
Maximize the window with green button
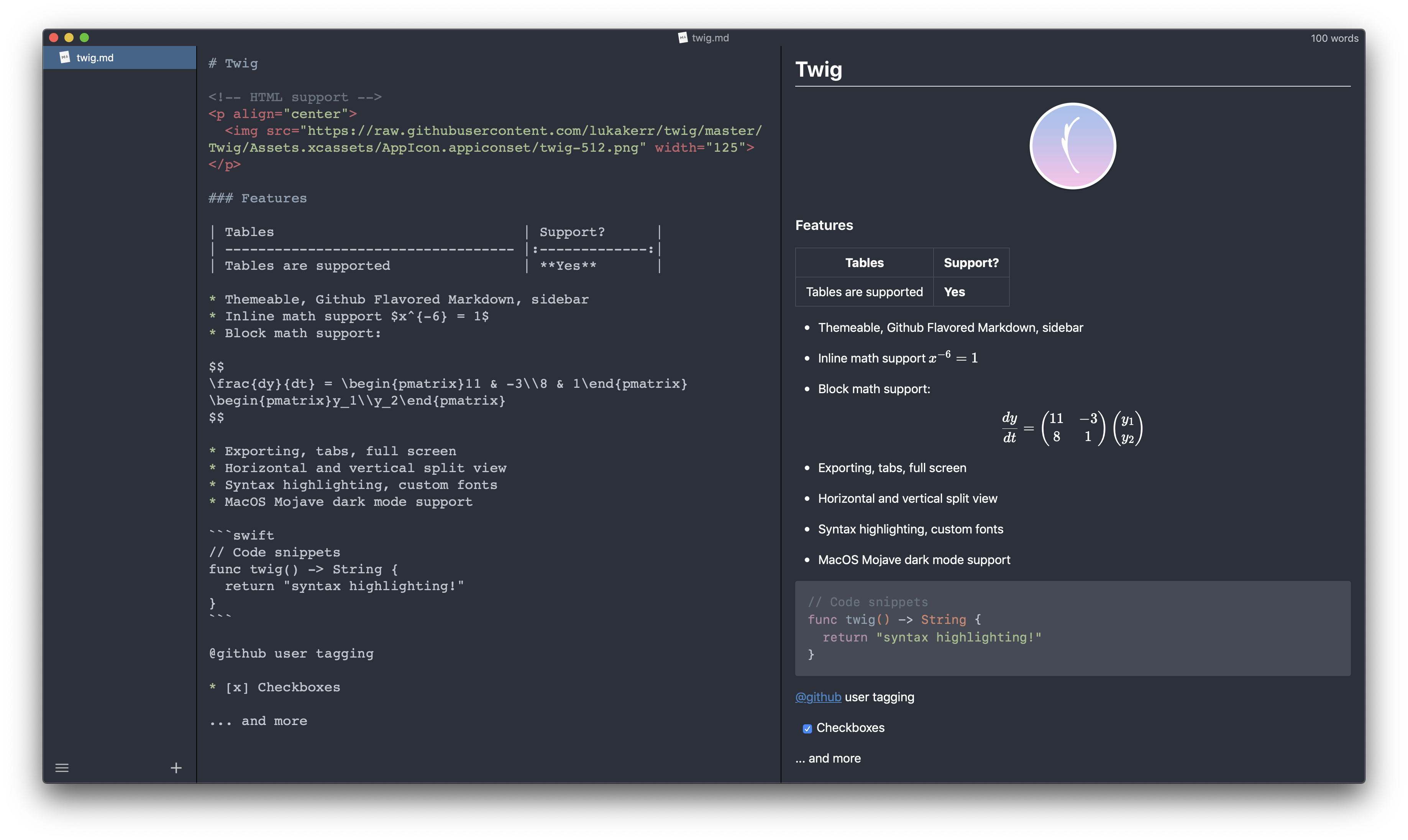point(84,37)
